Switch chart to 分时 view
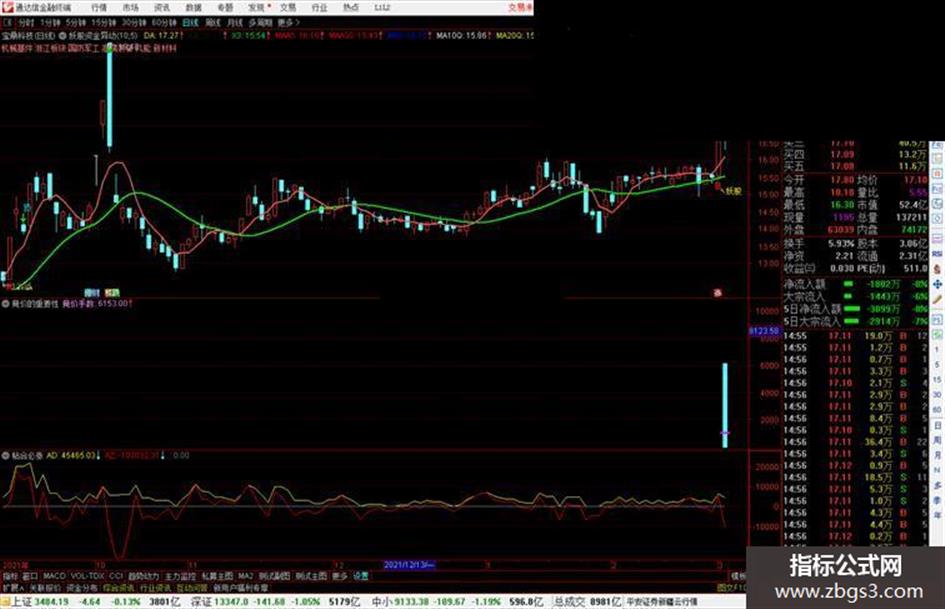 pos(25,22)
